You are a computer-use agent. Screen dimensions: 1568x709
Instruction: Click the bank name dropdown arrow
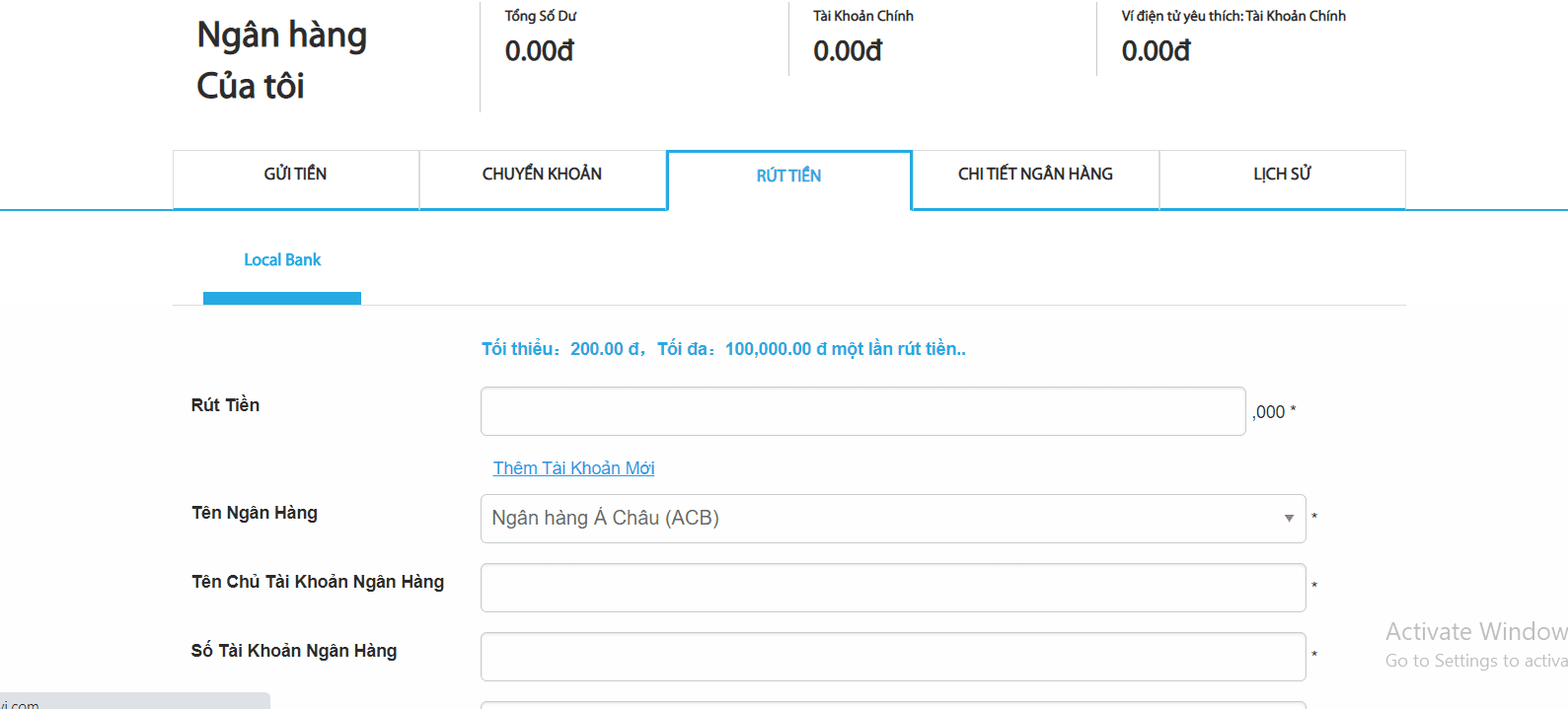coord(1288,519)
